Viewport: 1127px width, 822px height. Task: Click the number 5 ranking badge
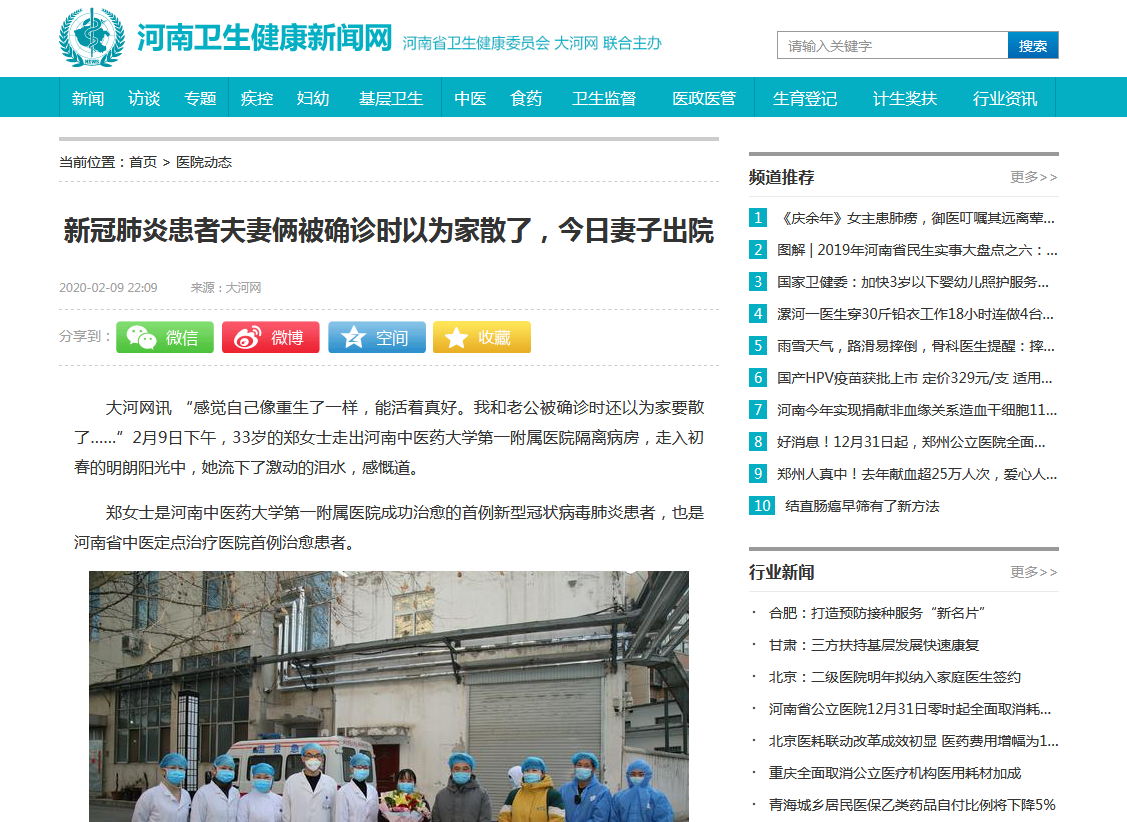(759, 346)
